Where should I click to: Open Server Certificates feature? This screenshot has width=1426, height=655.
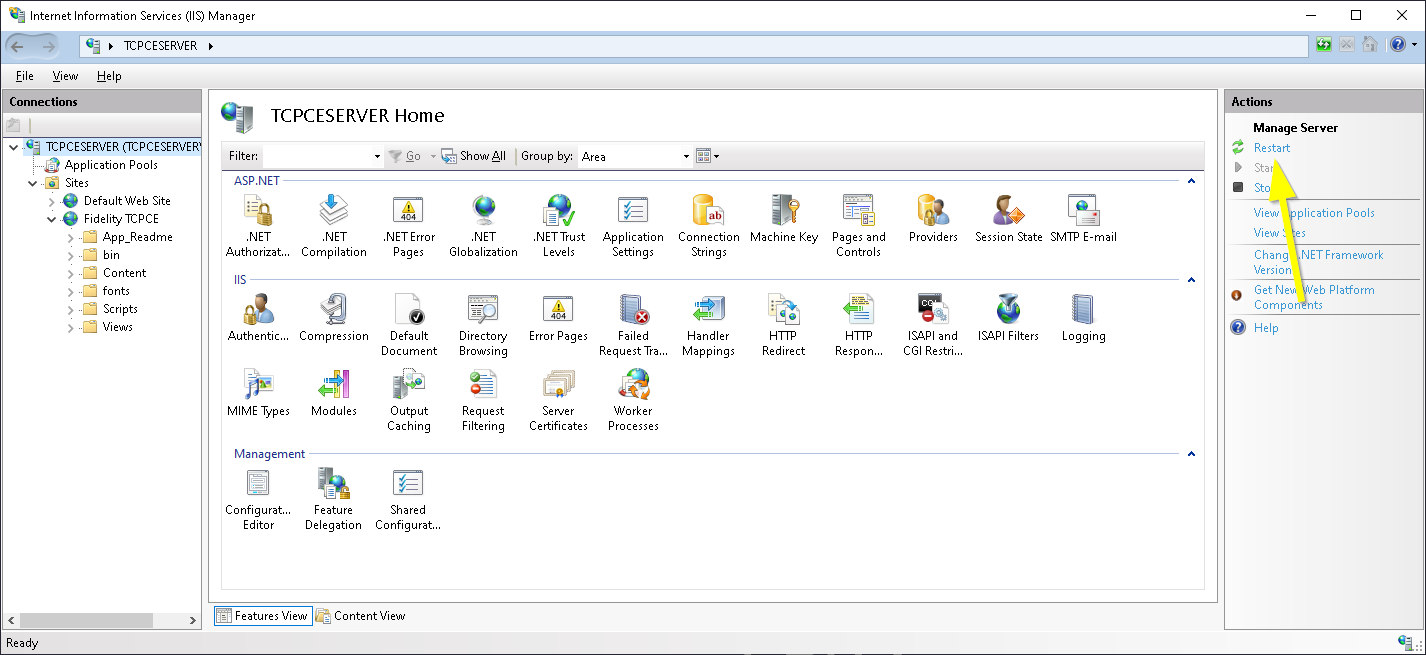tap(558, 400)
